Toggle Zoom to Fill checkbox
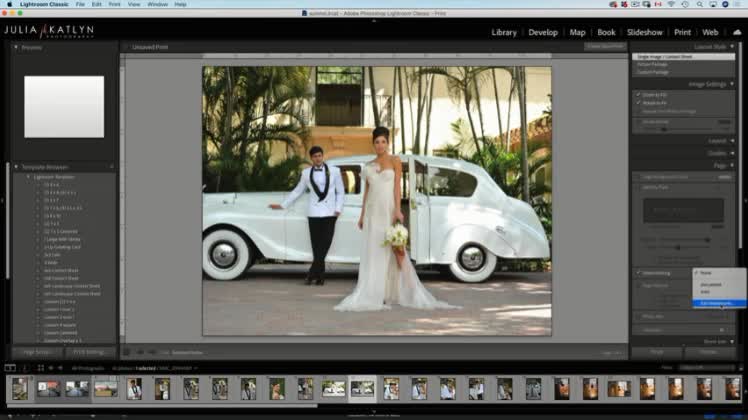The height and width of the screenshot is (420, 748). tap(638, 95)
